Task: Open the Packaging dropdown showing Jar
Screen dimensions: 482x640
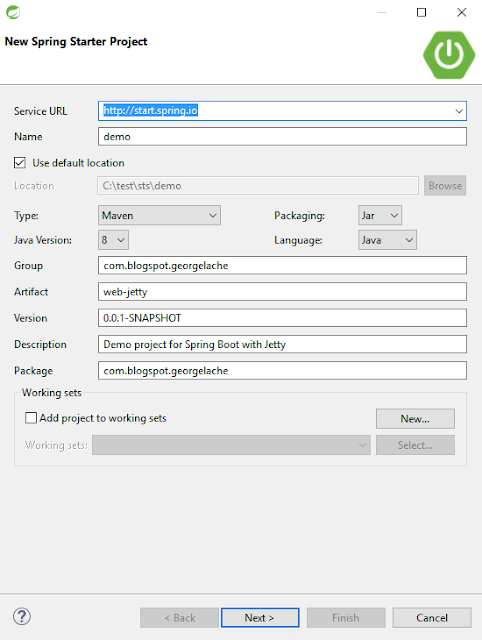Action: 380,216
